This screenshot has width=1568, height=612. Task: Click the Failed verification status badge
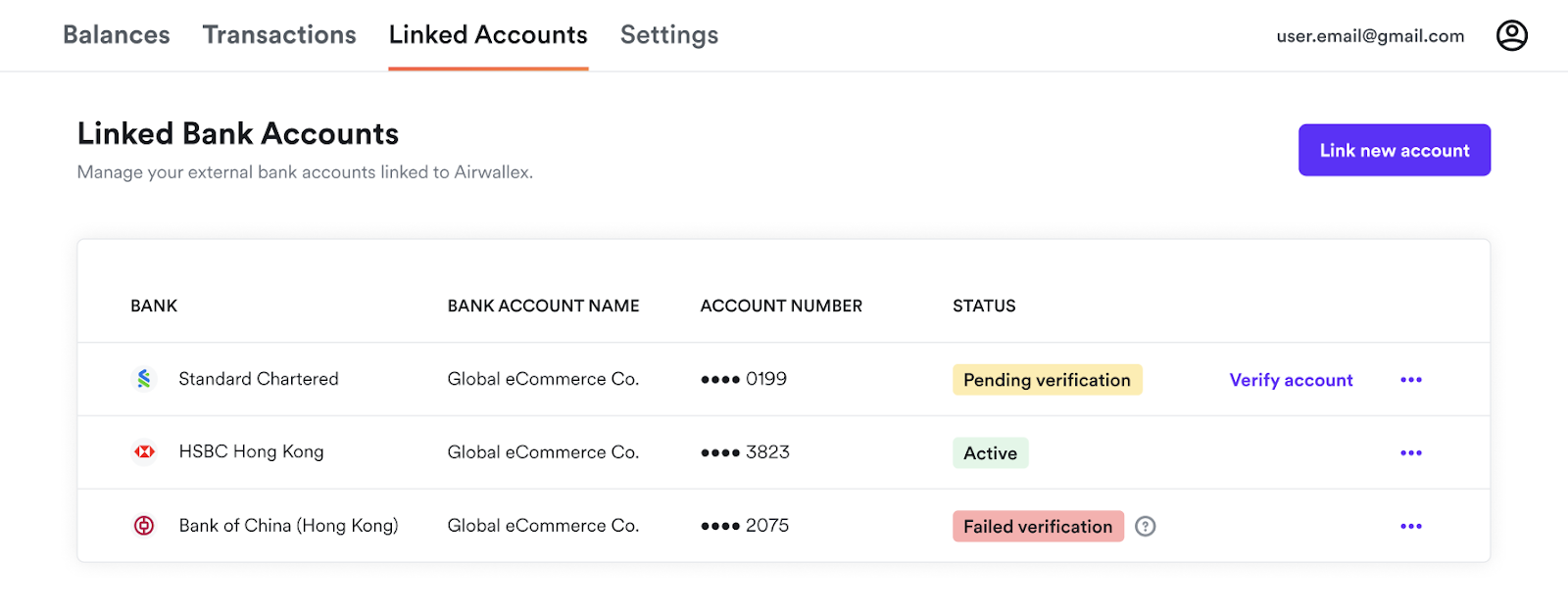1038,527
